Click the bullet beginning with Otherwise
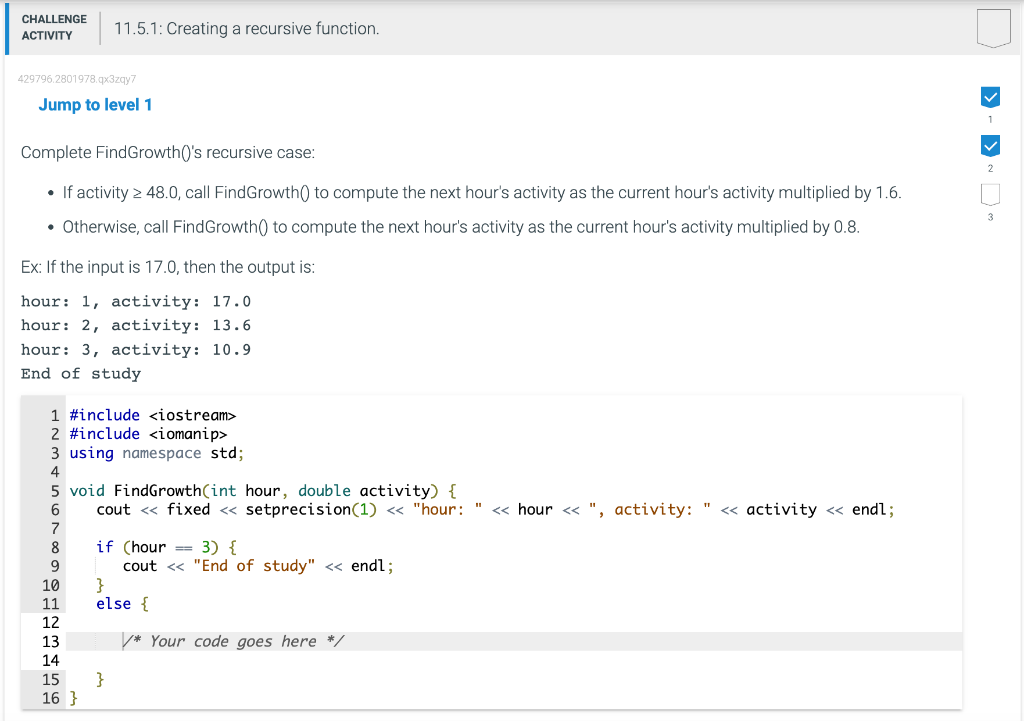The width and height of the screenshot is (1024, 721). pos(461,227)
